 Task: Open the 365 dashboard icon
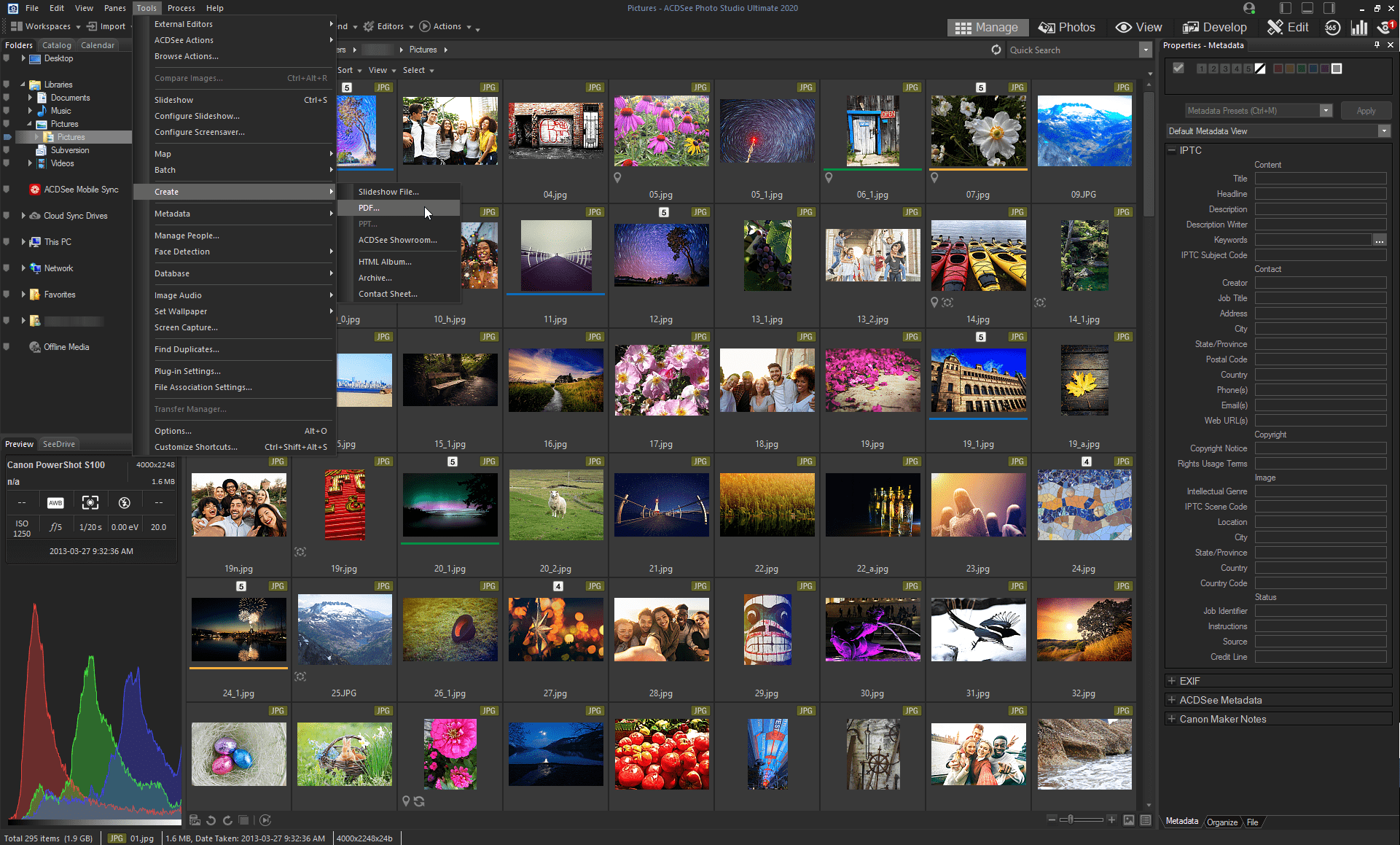(x=1332, y=28)
